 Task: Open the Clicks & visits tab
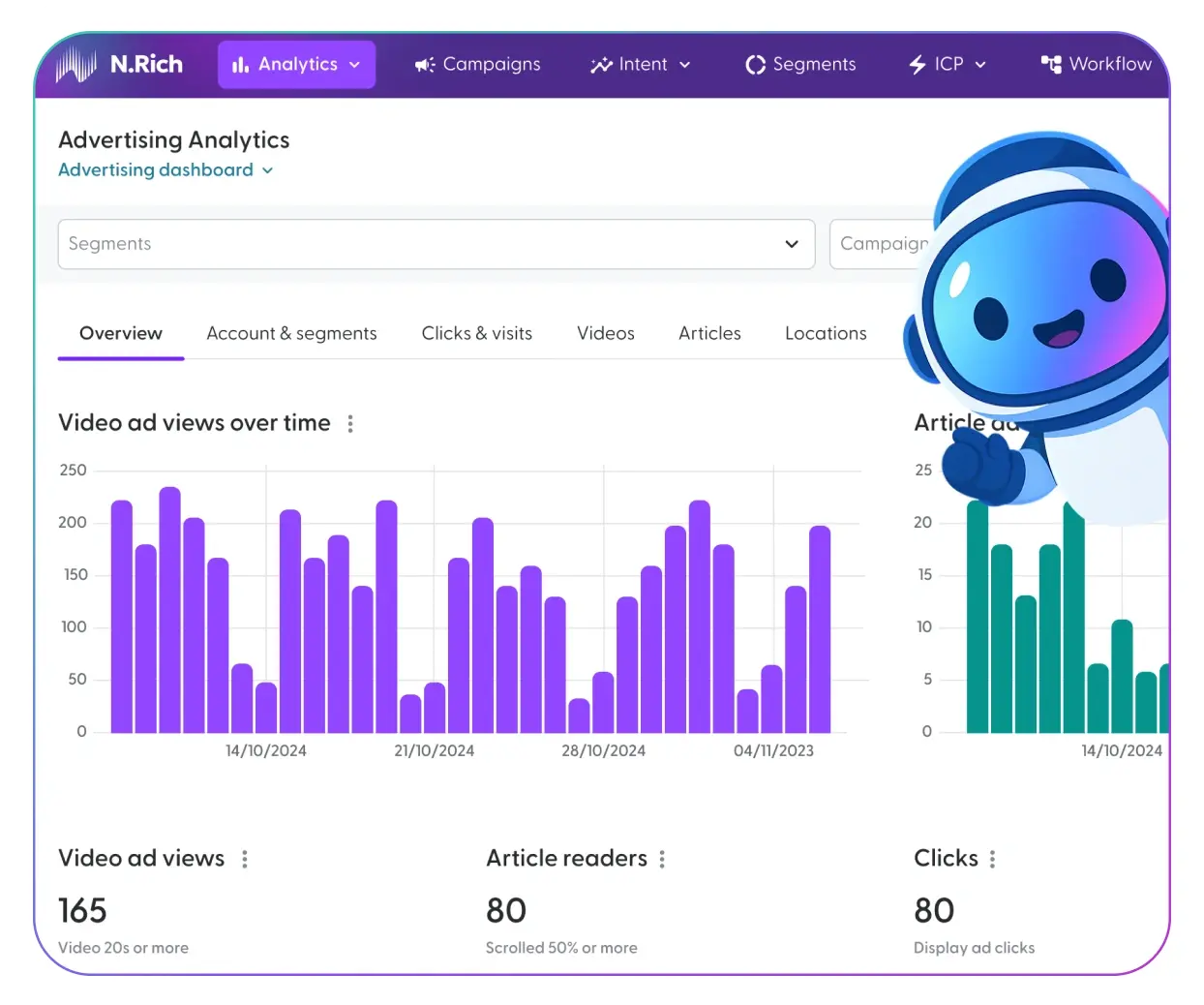pyautogui.click(x=476, y=334)
